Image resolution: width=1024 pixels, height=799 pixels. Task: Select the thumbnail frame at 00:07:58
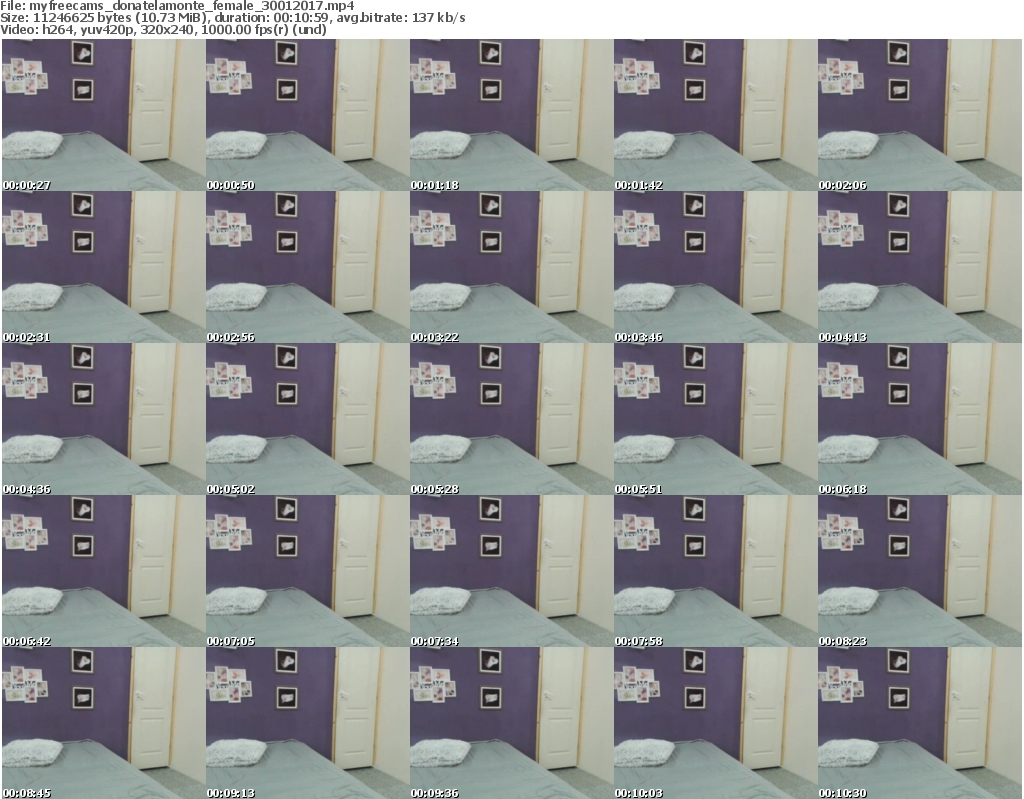(x=715, y=571)
